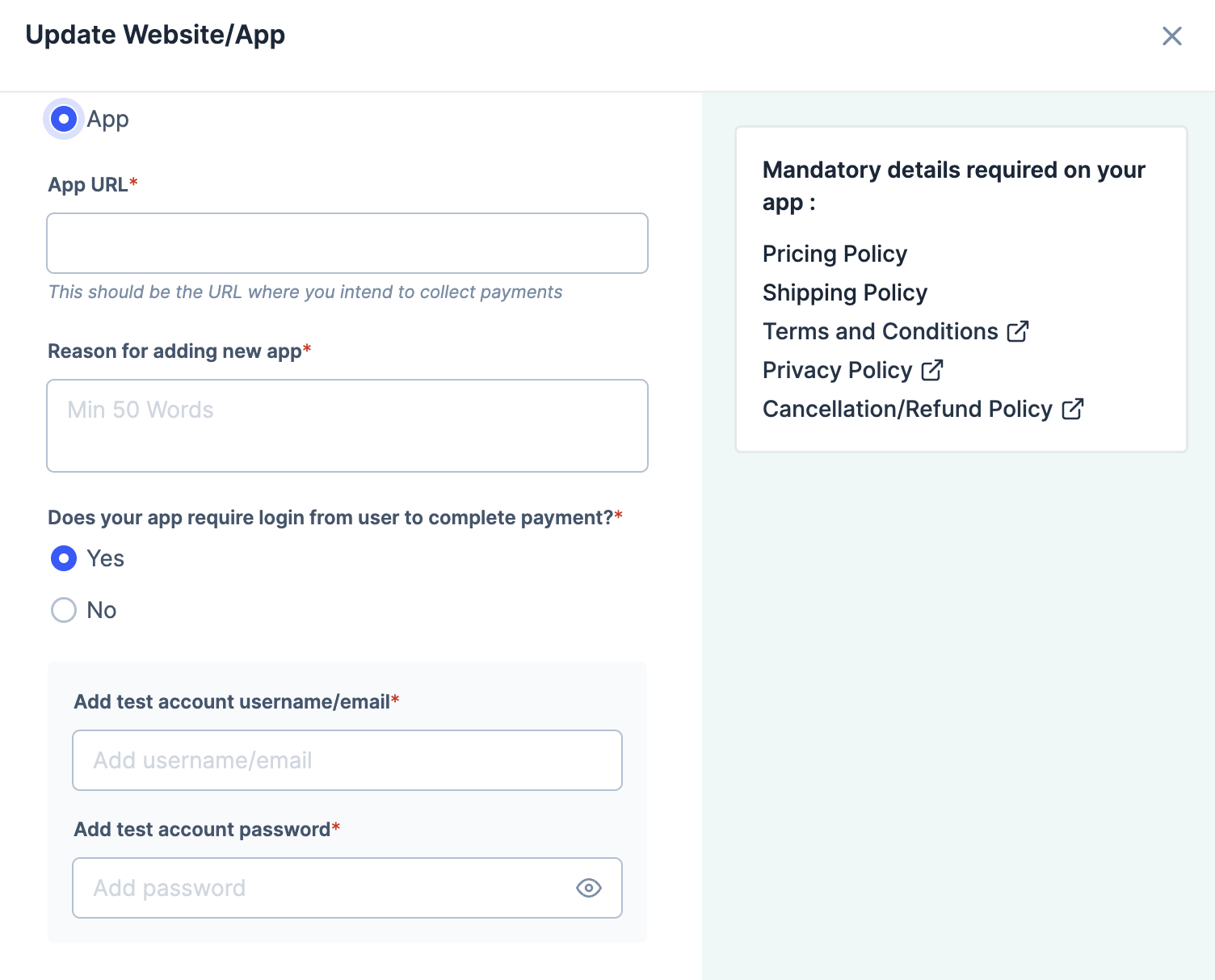Click the App URL input field

coord(347,243)
